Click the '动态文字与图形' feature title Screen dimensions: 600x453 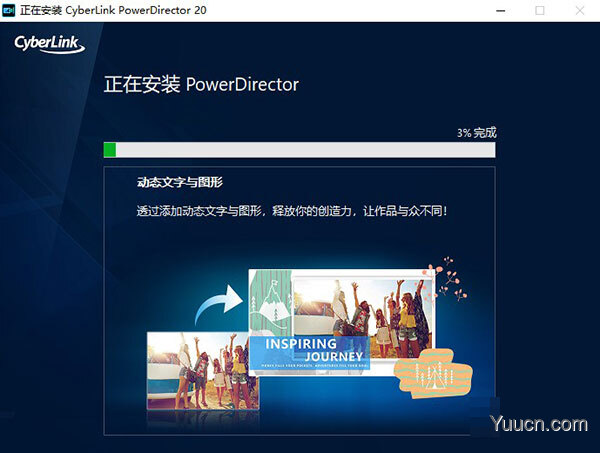[180, 182]
